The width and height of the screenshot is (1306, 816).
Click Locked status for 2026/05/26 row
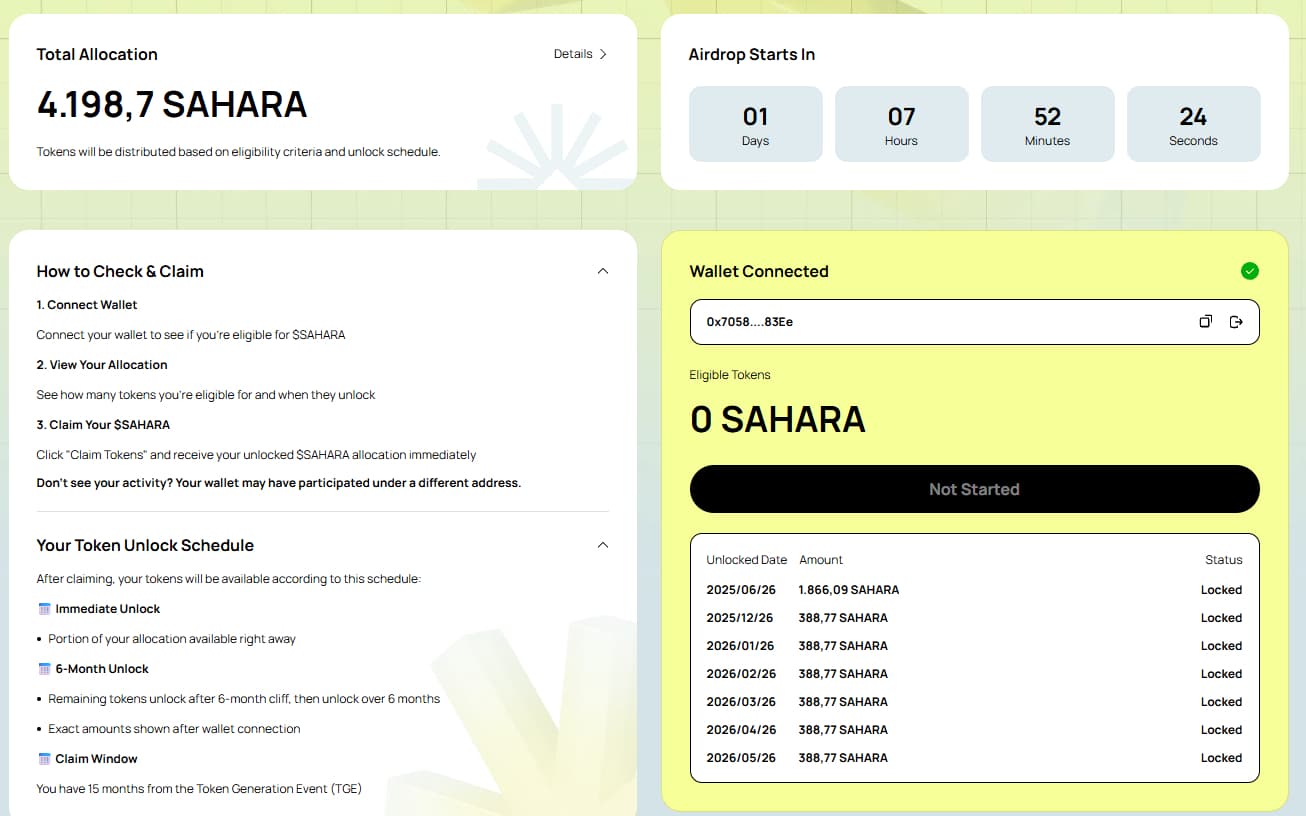pos(1221,758)
